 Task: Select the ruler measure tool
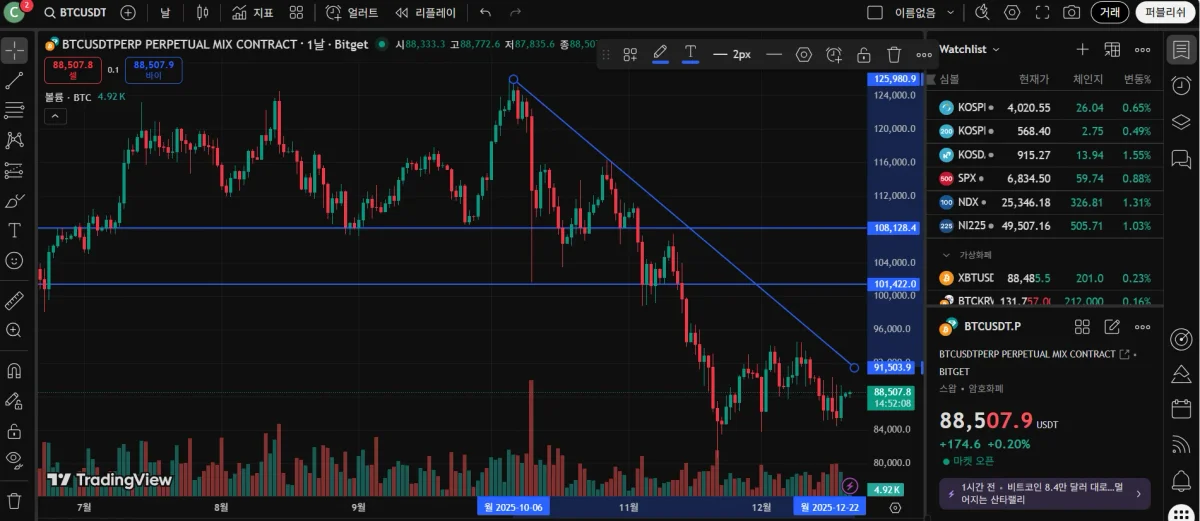(x=14, y=300)
